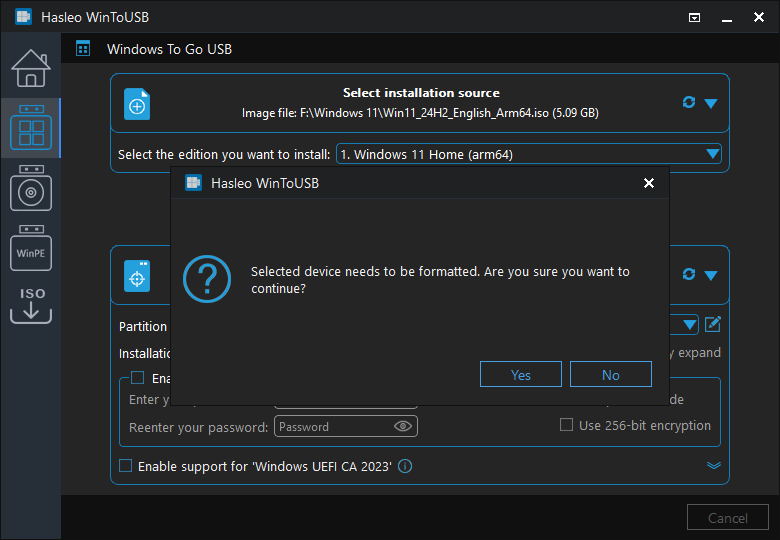The width and height of the screenshot is (780, 540).
Task: Expand the destination drive options arrow
Action: click(x=711, y=275)
